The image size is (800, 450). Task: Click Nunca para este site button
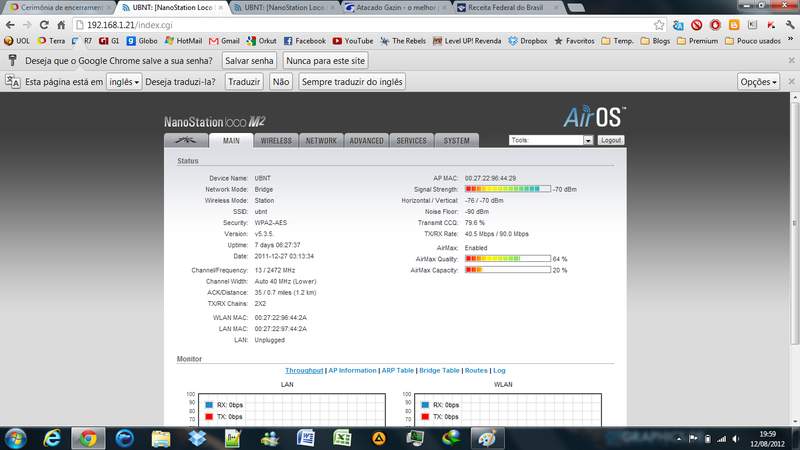pos(326,61)
